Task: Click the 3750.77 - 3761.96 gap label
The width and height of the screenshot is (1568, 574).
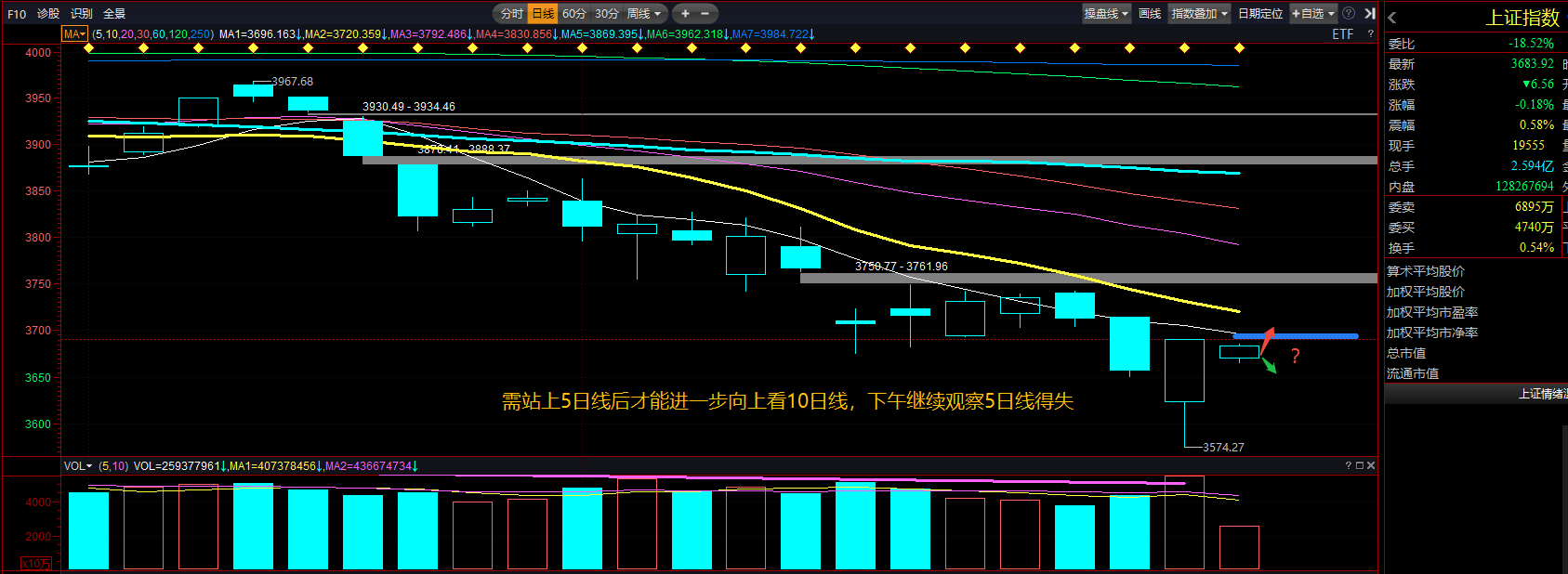Action: pos(902,266)
